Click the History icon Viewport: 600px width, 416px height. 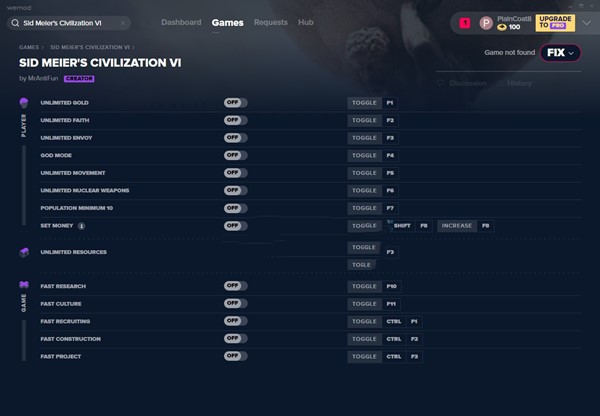(500, 83)
